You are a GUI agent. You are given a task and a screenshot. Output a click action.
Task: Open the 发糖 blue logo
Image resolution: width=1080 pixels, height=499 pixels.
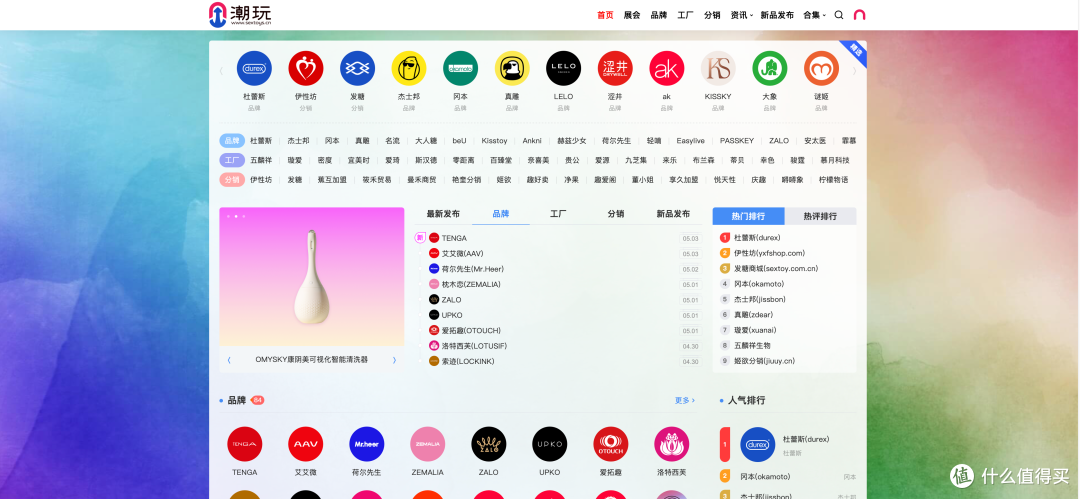pos(357,68)
